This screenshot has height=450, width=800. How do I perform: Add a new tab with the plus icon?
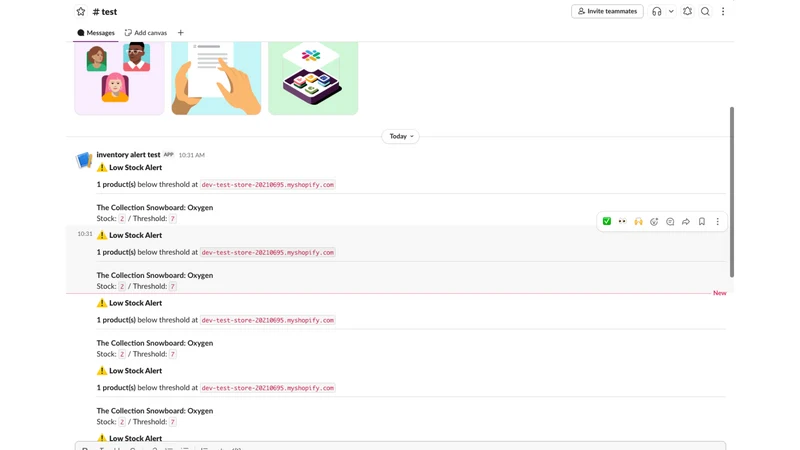[181, 33]
